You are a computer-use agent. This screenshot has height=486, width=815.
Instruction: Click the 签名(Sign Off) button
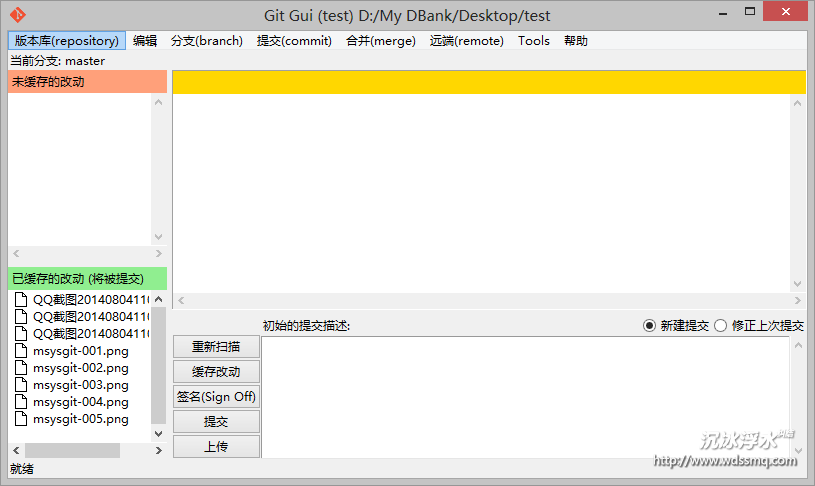click(216, 397)
